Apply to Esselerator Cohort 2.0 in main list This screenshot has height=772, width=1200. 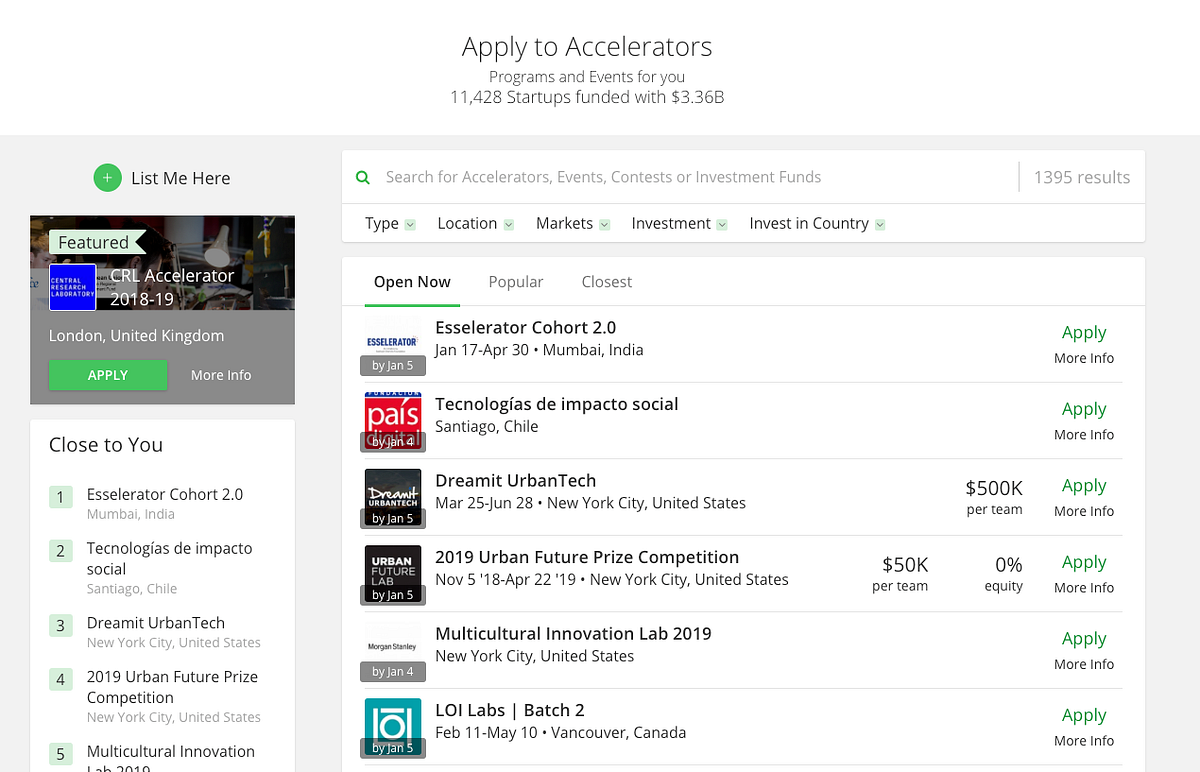pyautogui.click(x=1084, y=333)
